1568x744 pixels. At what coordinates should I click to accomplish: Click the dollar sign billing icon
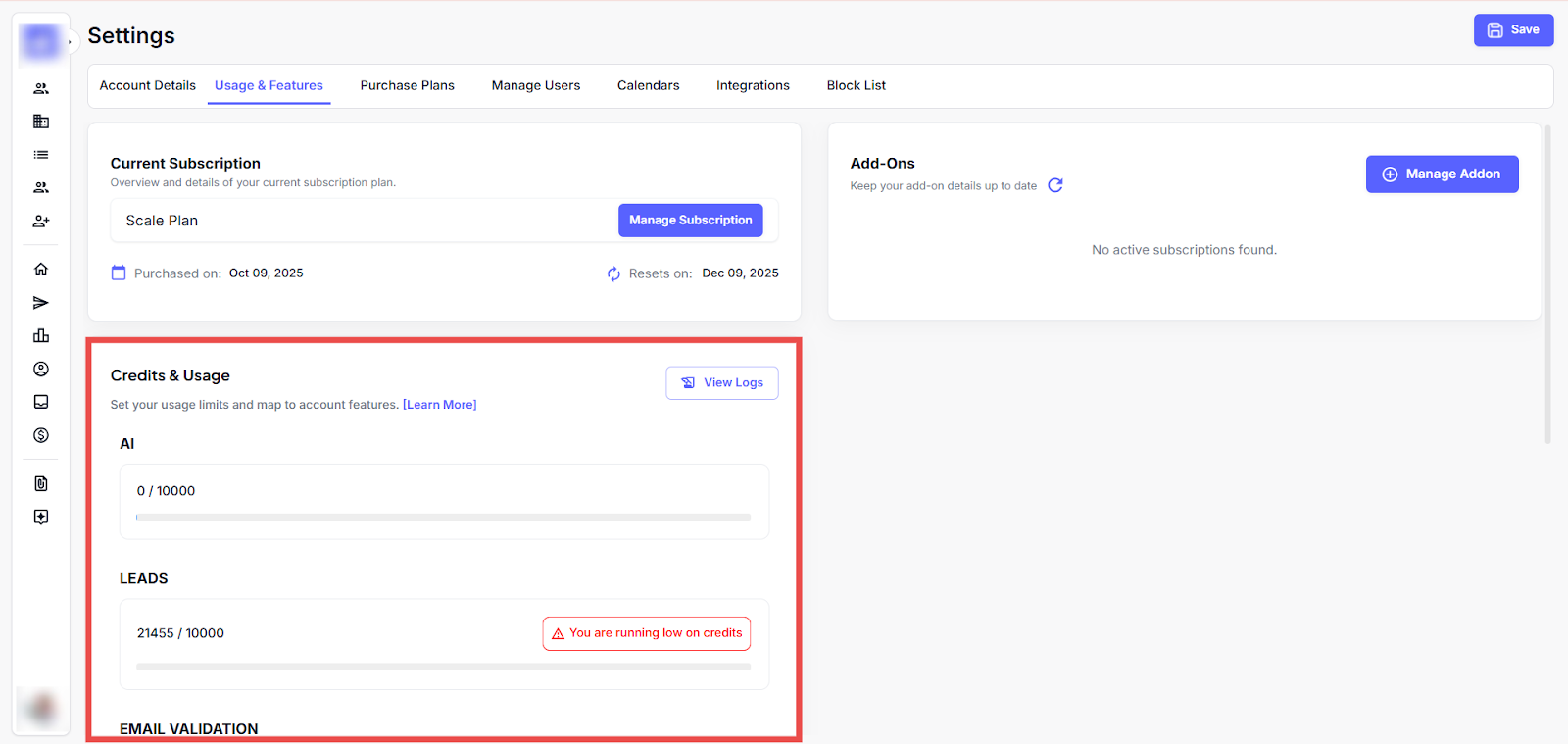click(41, 435)
